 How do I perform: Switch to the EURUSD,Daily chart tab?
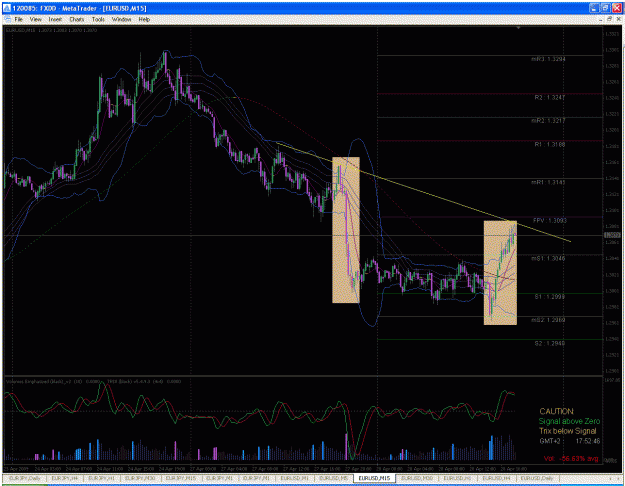pos(537,478)
